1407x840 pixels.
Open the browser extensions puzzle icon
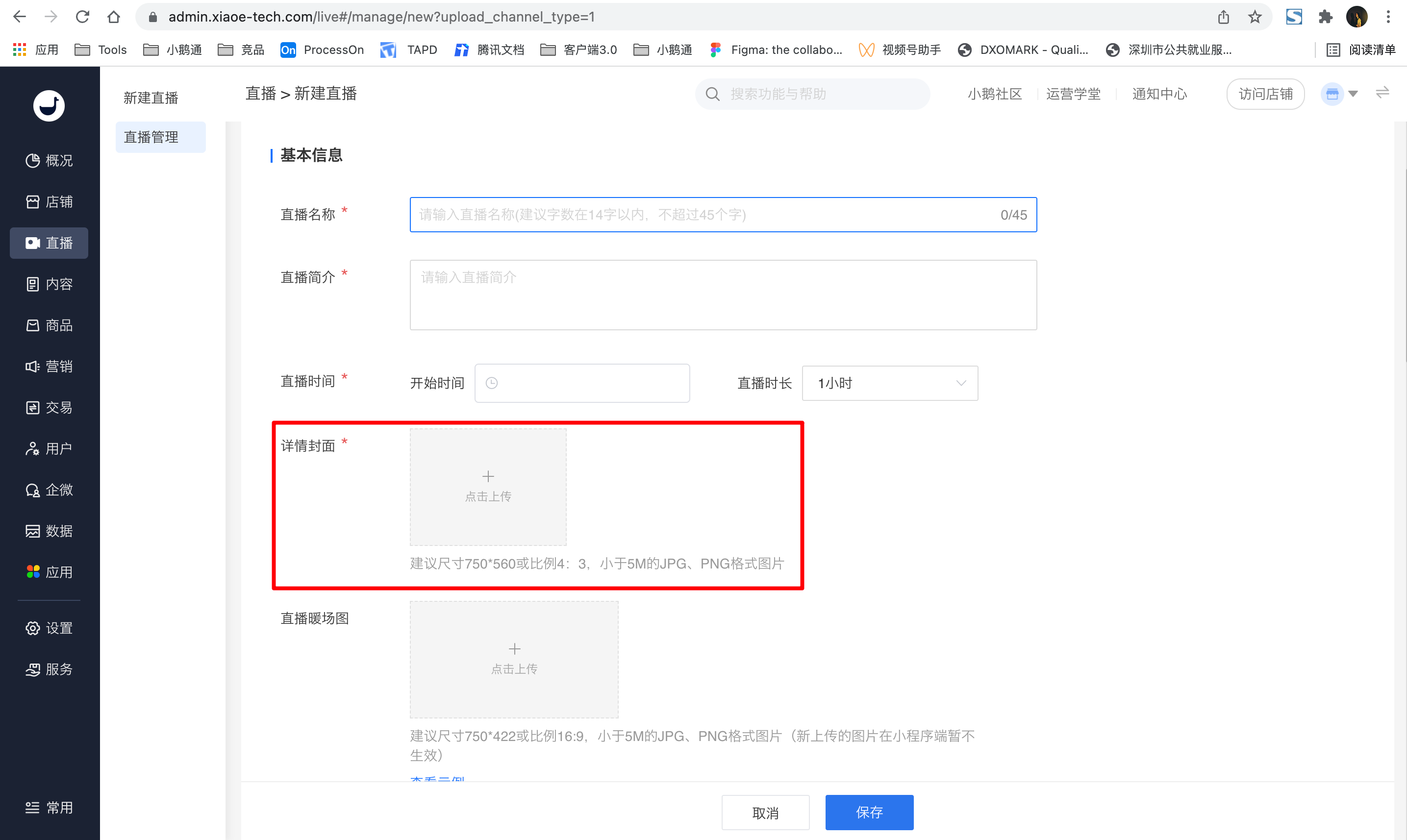(1325, 17)
